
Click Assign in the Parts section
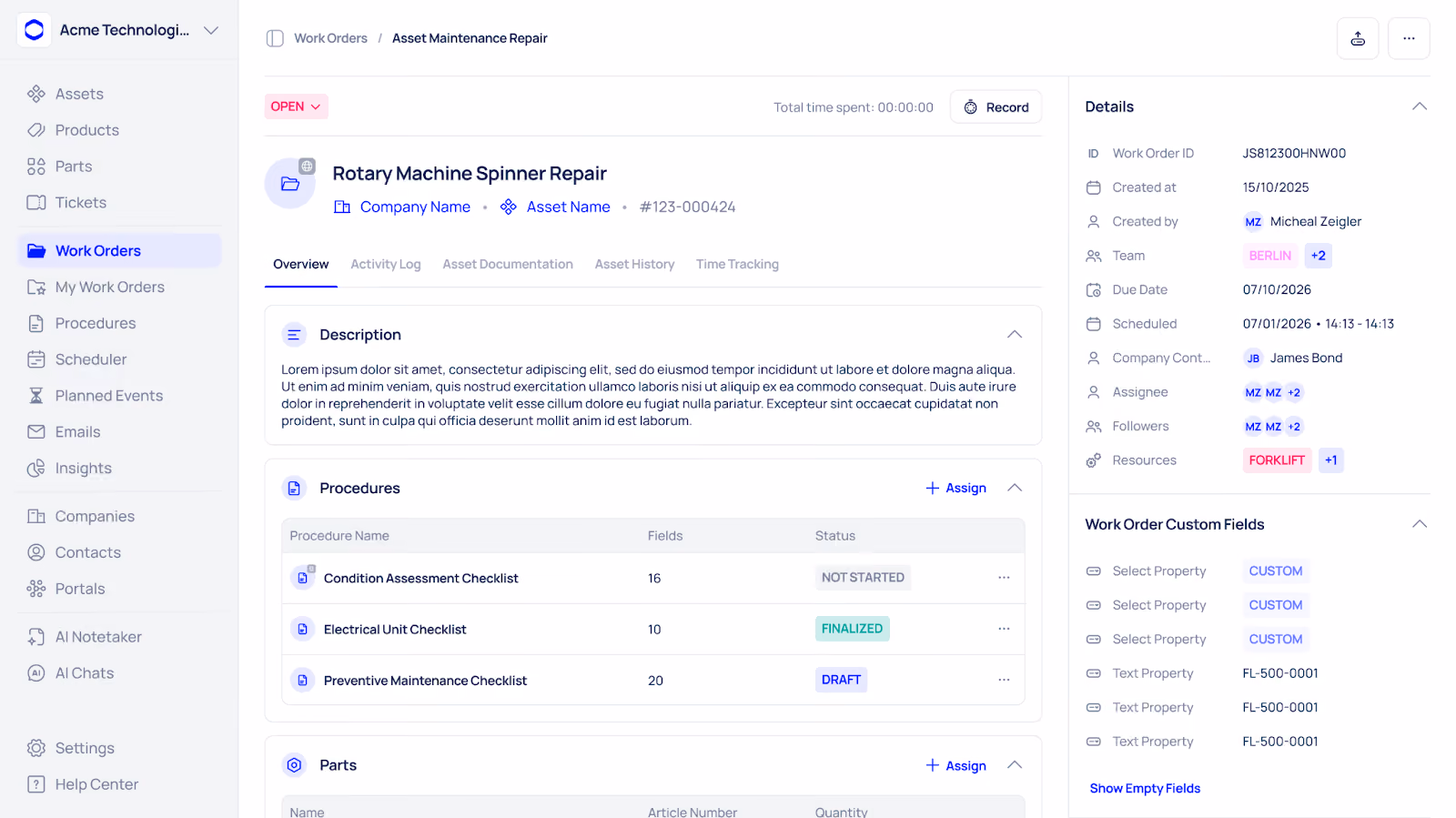955,765
